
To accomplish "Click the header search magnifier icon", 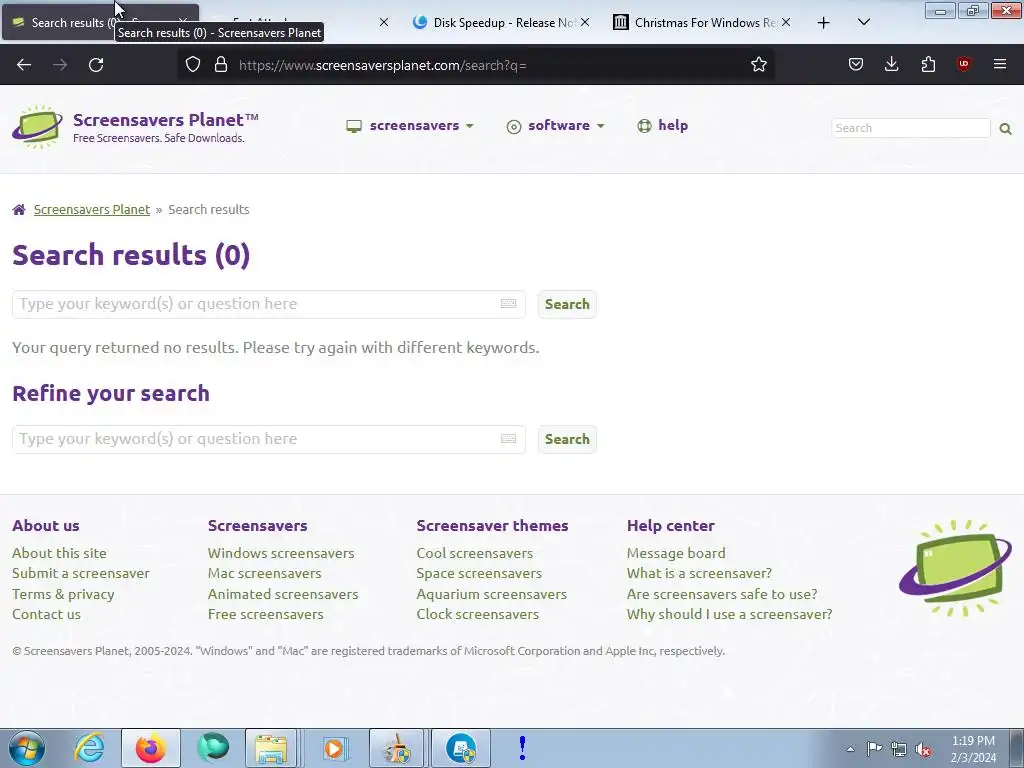I will (1005, 129).
